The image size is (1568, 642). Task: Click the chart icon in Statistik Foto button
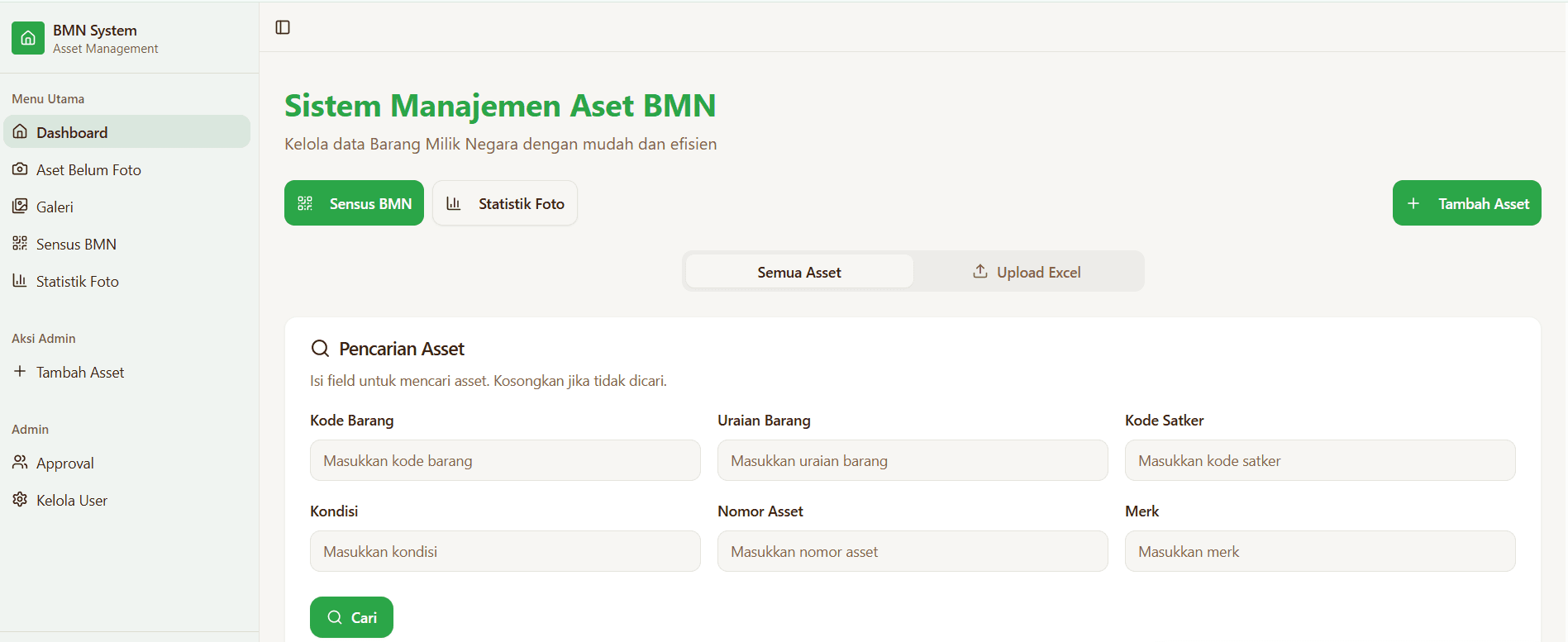pyautogui.click(x=454, y=203)
